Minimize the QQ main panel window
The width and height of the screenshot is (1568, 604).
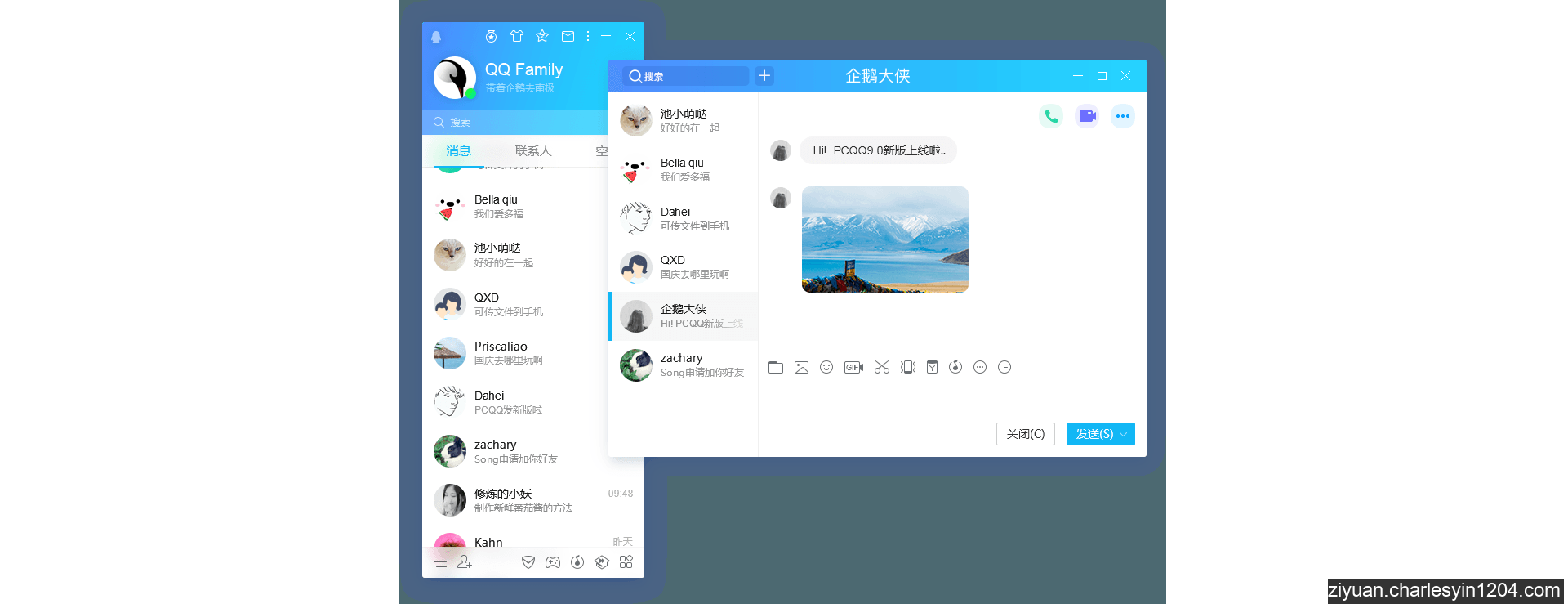[x=606, y=36]
